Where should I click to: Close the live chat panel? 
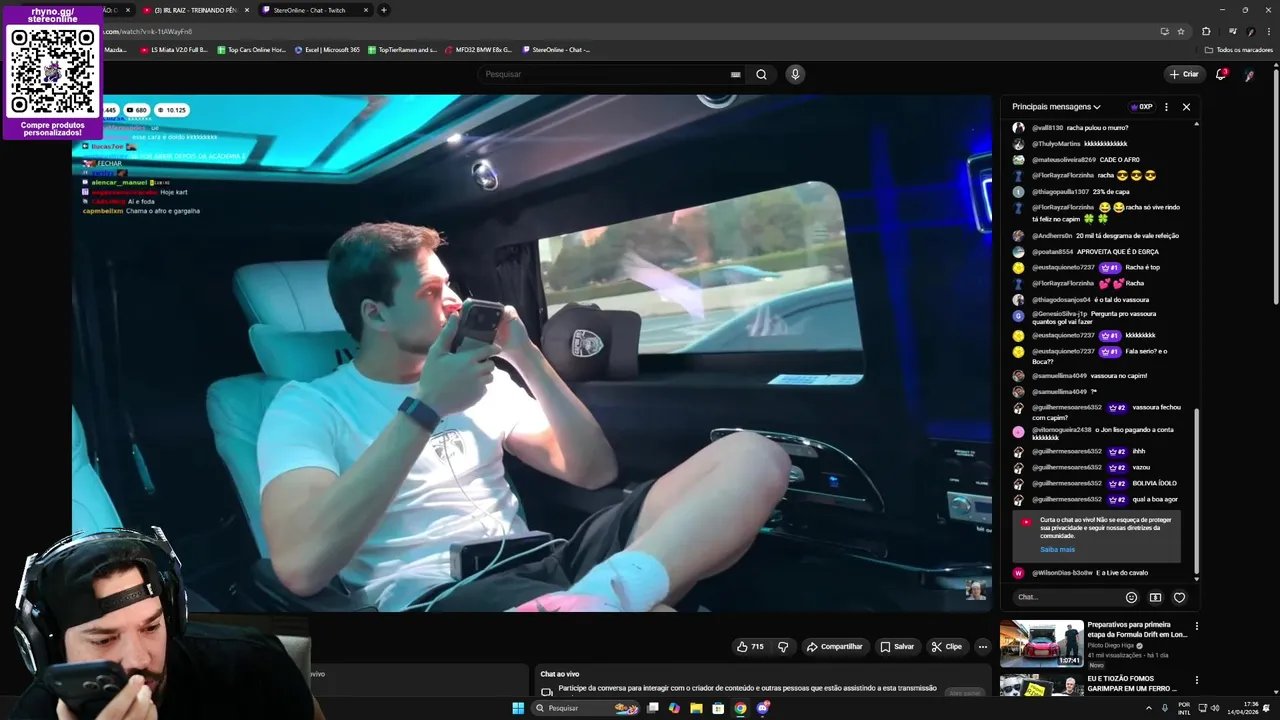(x=1186, y=107)
